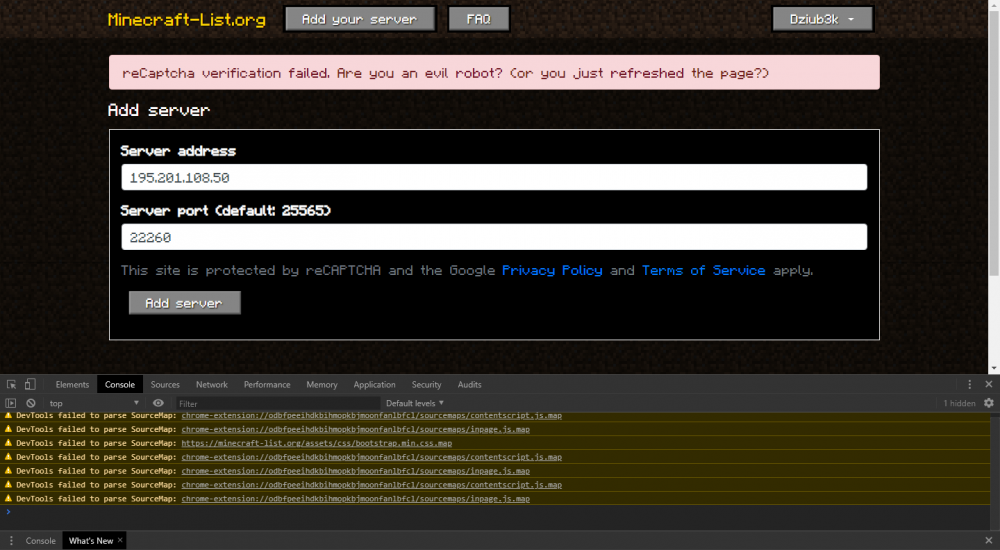The width and height of the screenshot is (1000, 550).
Task: Select the drawer Console tab
Action: point(41,540)
